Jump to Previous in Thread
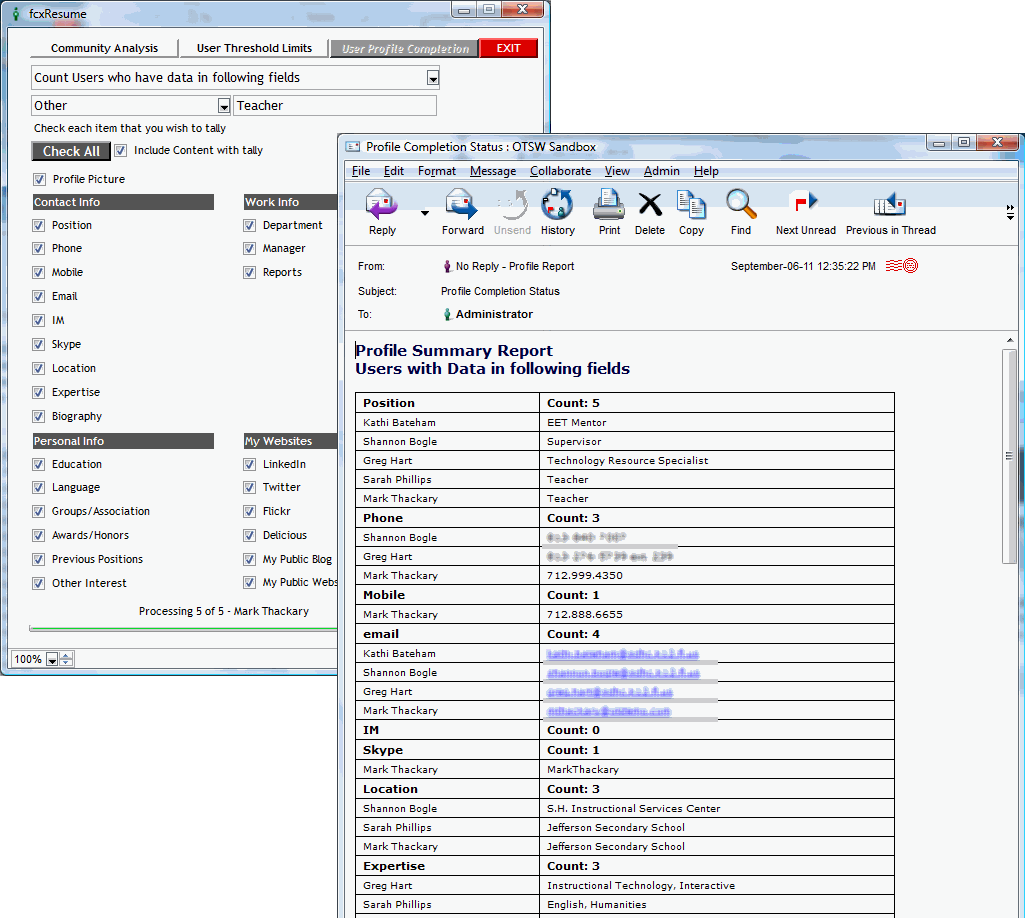Screen dimensions: 1025x918 tap(890, 206)
